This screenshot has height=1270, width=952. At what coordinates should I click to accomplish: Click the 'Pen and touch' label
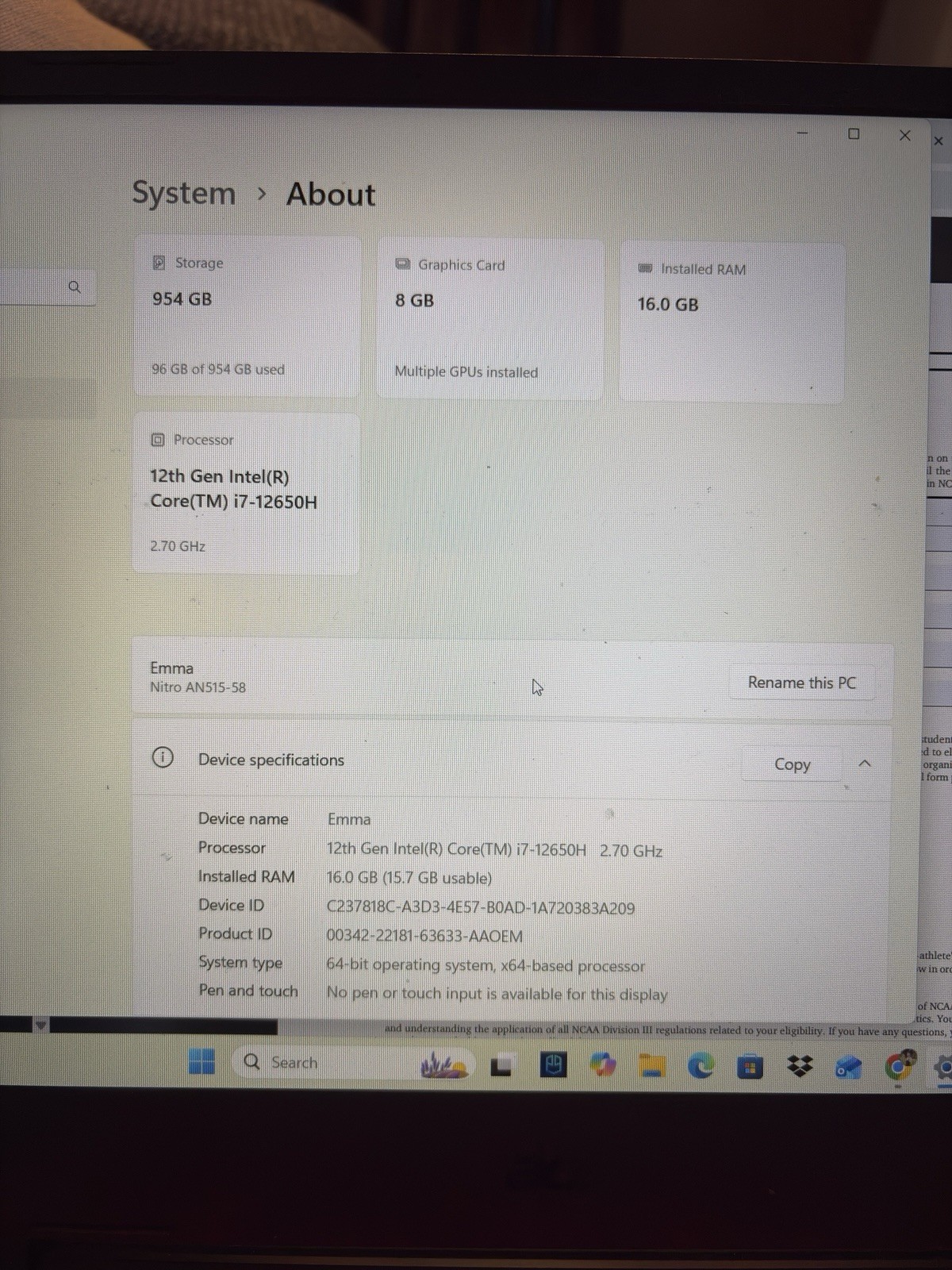pyautogui.click(x=248, y=991)
